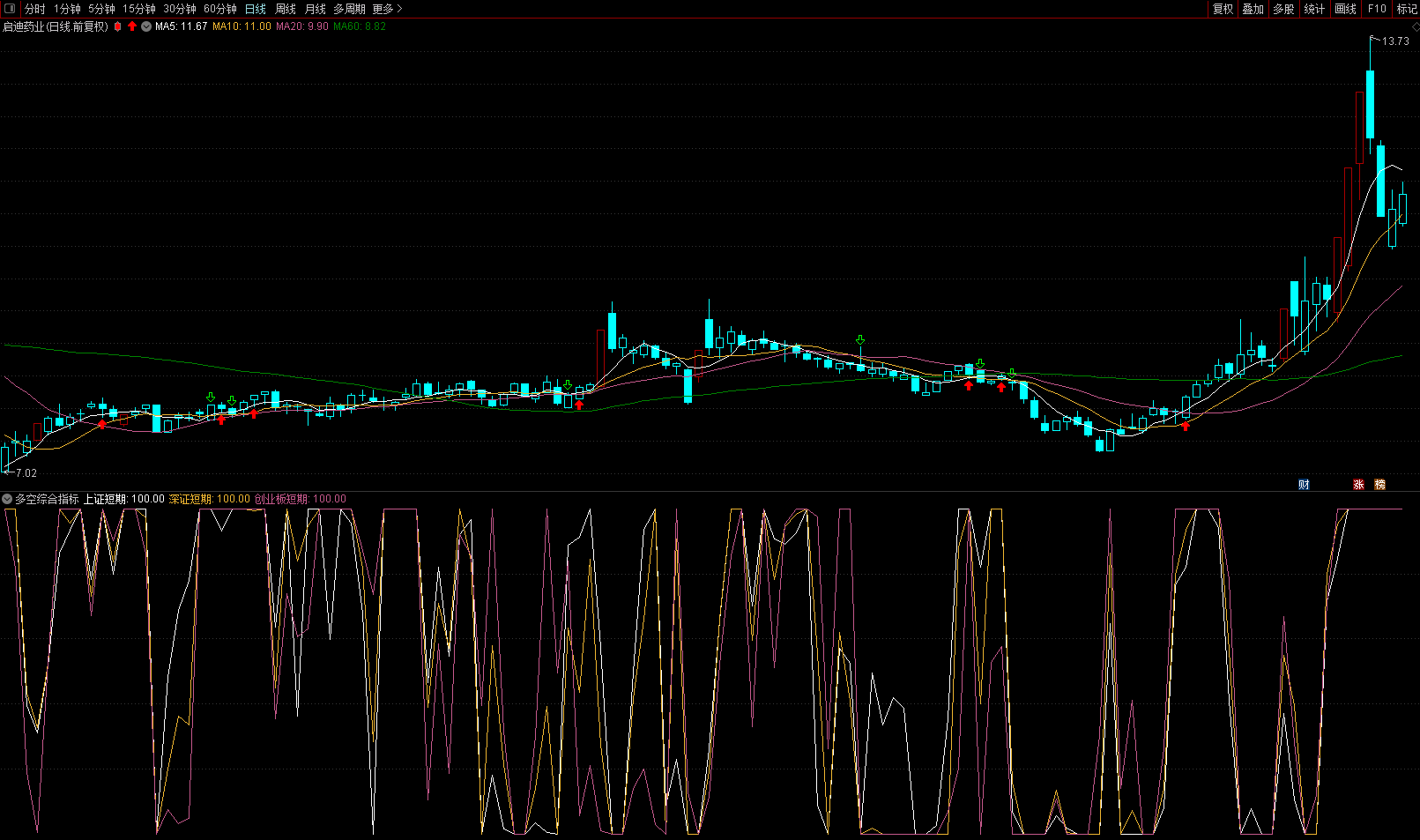Select the 15分钟 period tab
This screenshot has width=1420, height=840.
[x=139, y=9]
